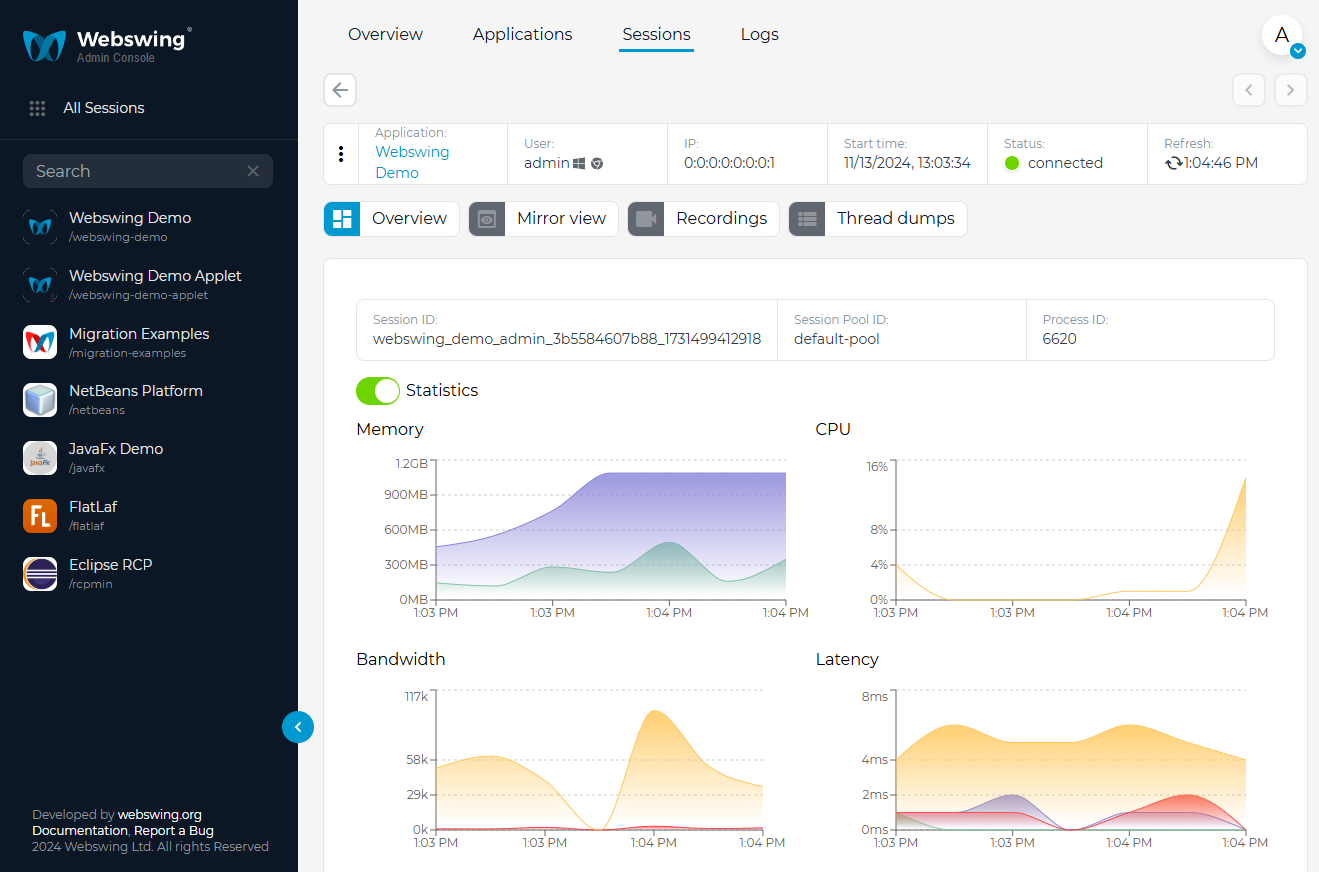This screenshot has width=1319, height=872.
Task: Select JavaFx Demo in the sidebar
Action: (149, 458)
